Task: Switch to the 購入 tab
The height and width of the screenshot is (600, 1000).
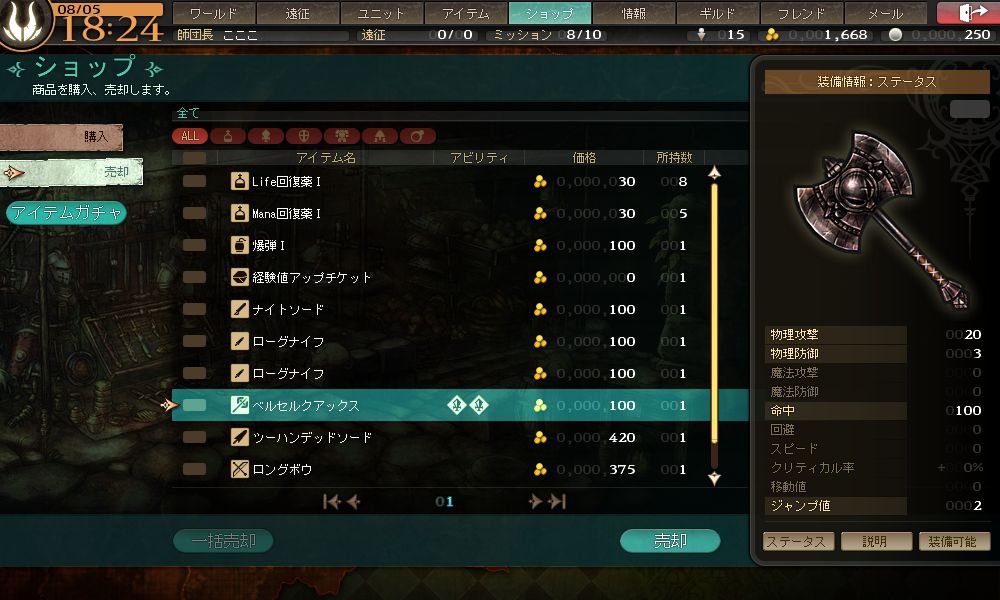Action: (x=61, y=136)
